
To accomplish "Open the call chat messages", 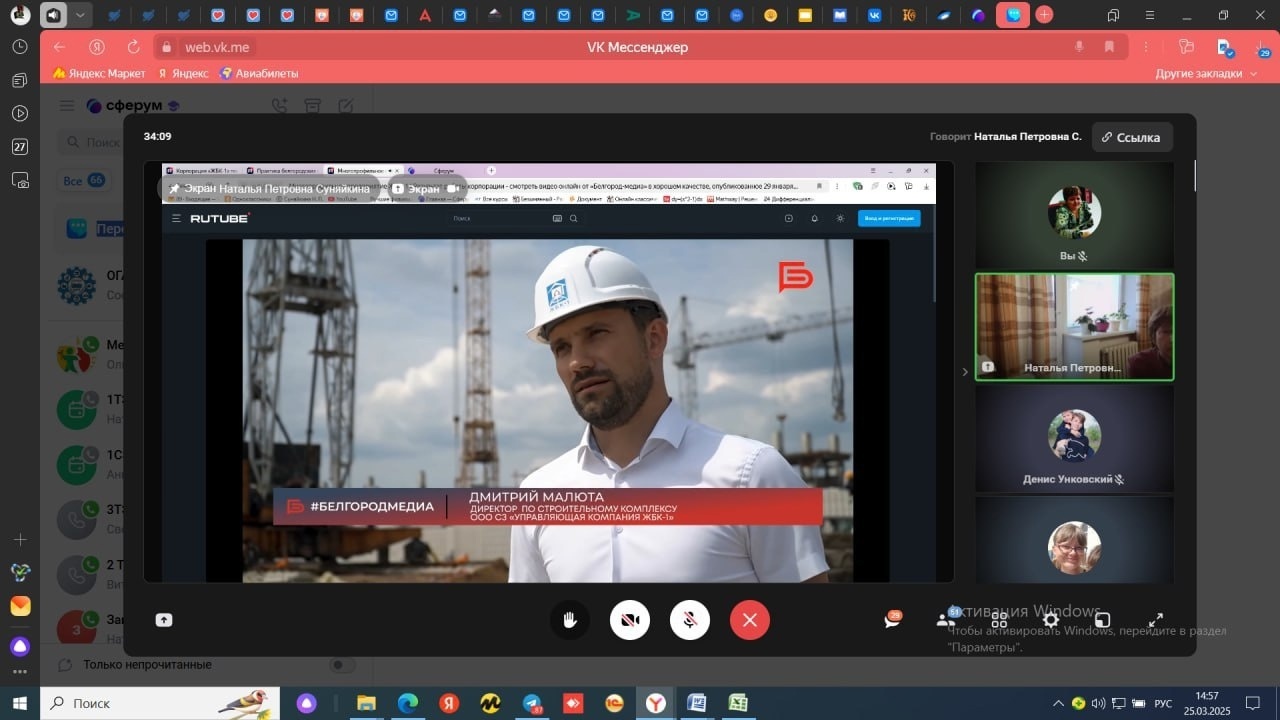I will [893, 620].
